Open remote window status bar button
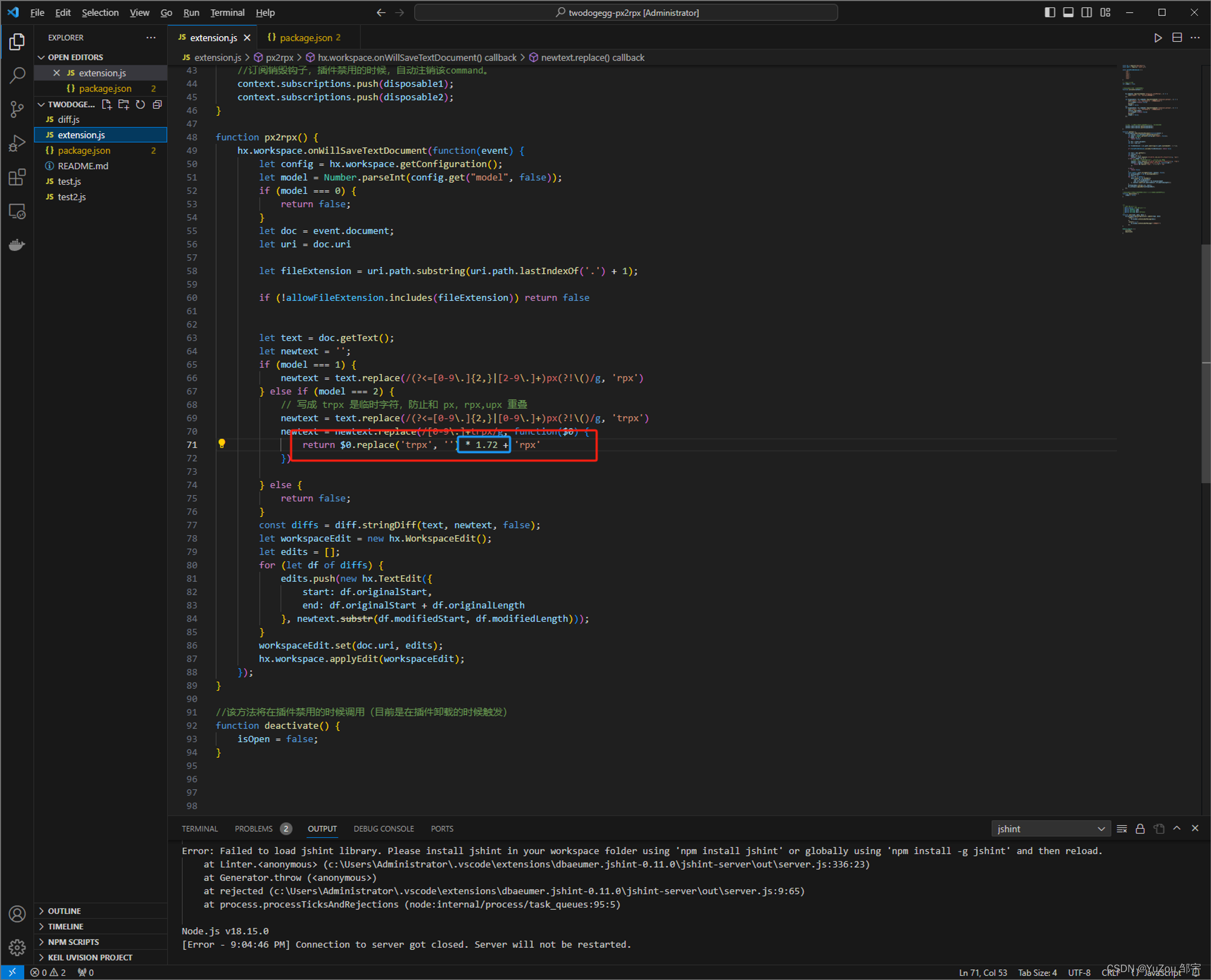Viewport: 1211px width, 980px height. [x=12, y=973]
